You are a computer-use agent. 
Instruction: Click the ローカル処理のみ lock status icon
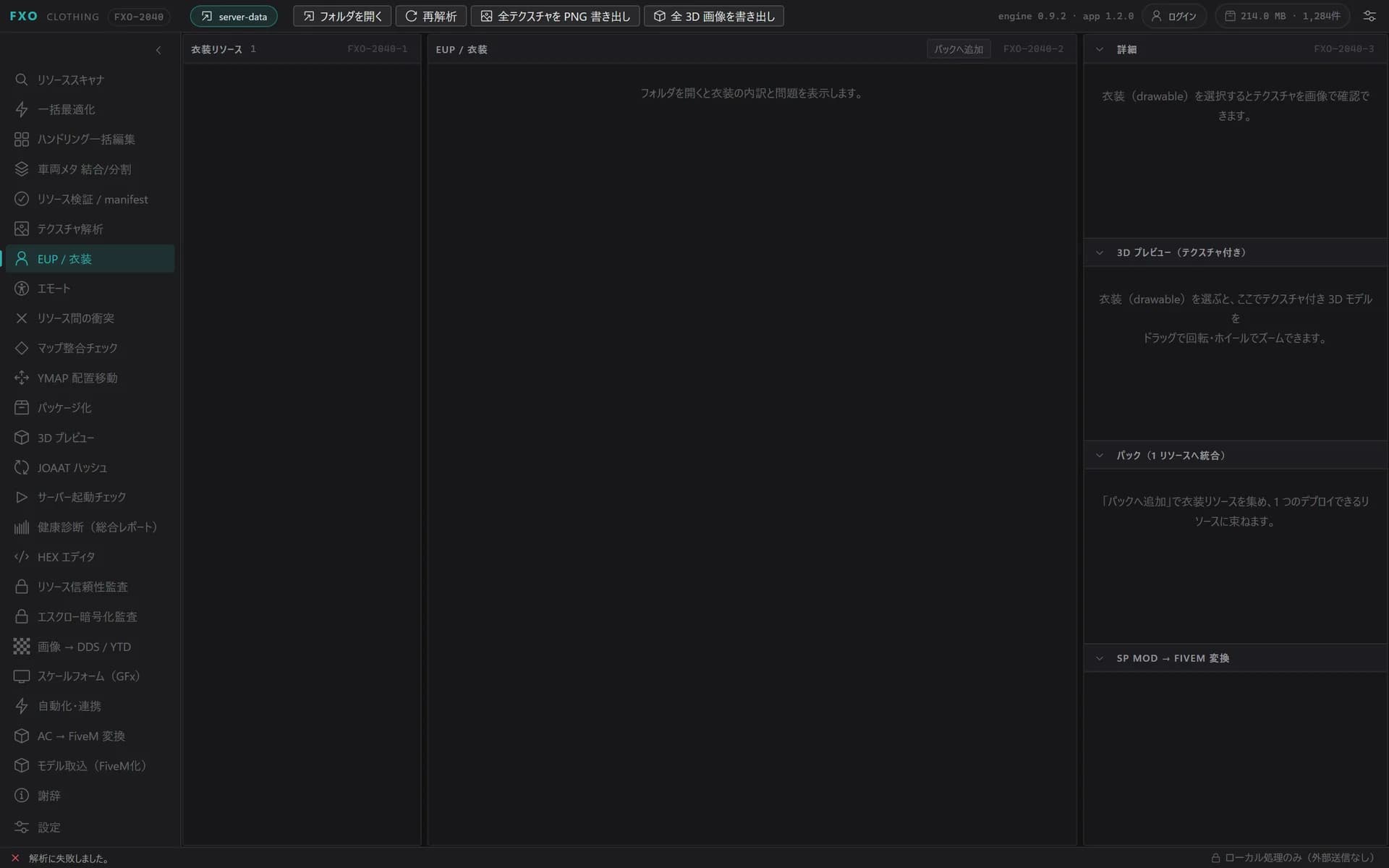(x=1216, y=858)
